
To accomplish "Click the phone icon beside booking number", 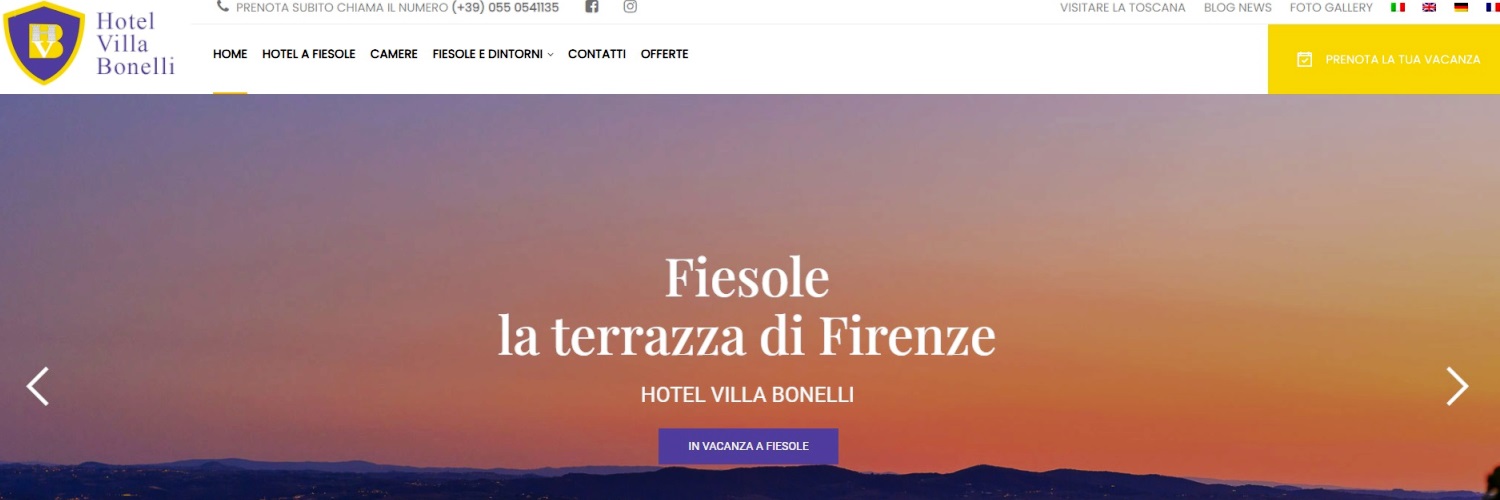I will coord(222,6).
